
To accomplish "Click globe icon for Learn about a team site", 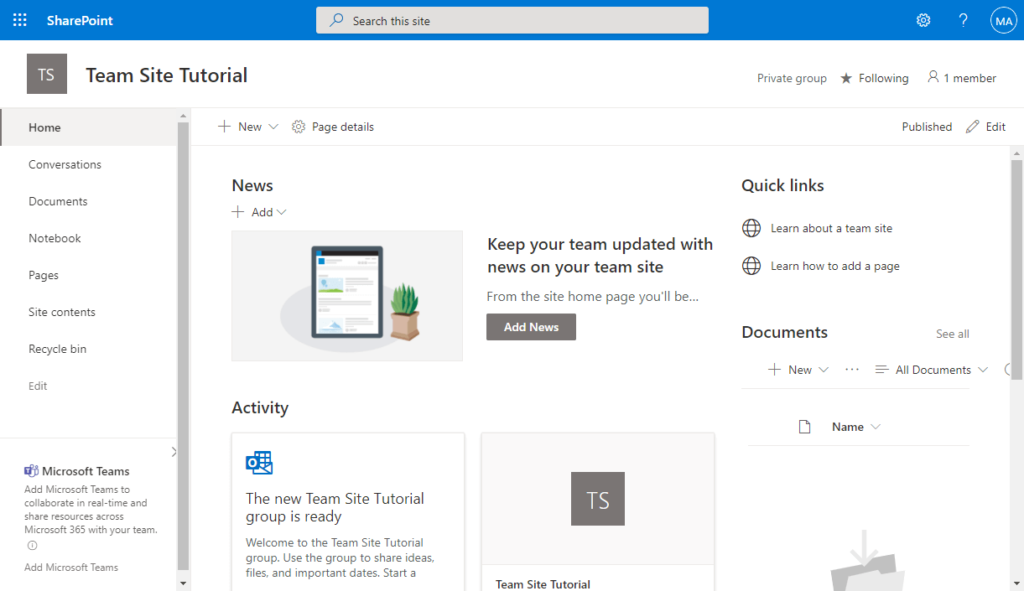I will [x=751, y=228].
